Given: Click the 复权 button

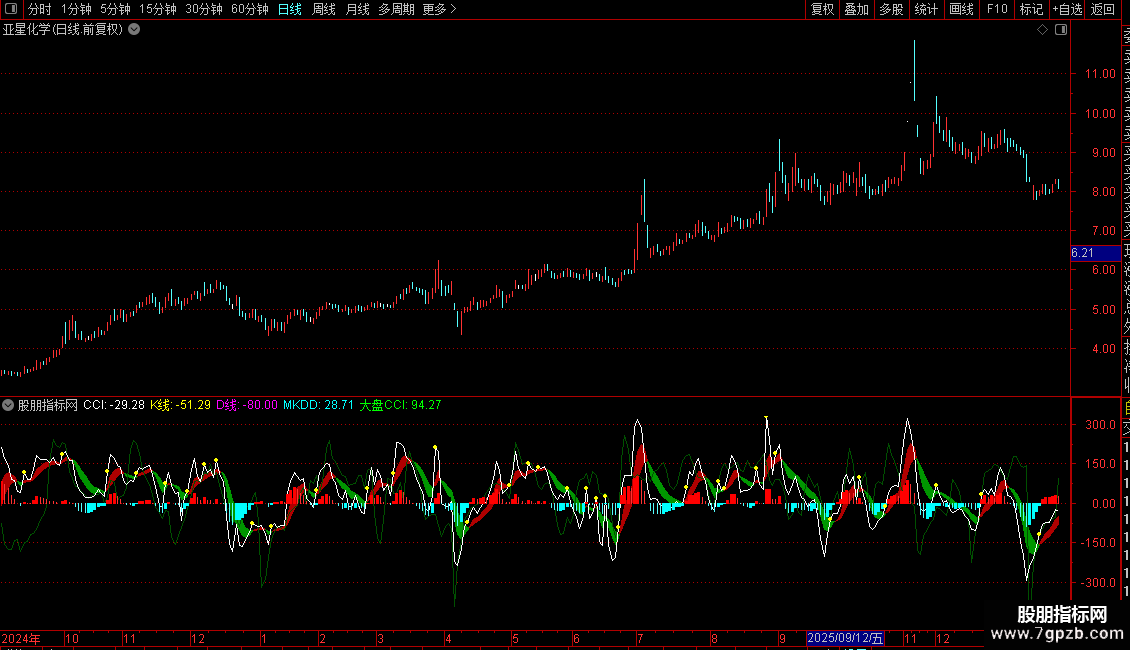Looking at the screenshot, I should pyautogui.click(x=822, y=9).
